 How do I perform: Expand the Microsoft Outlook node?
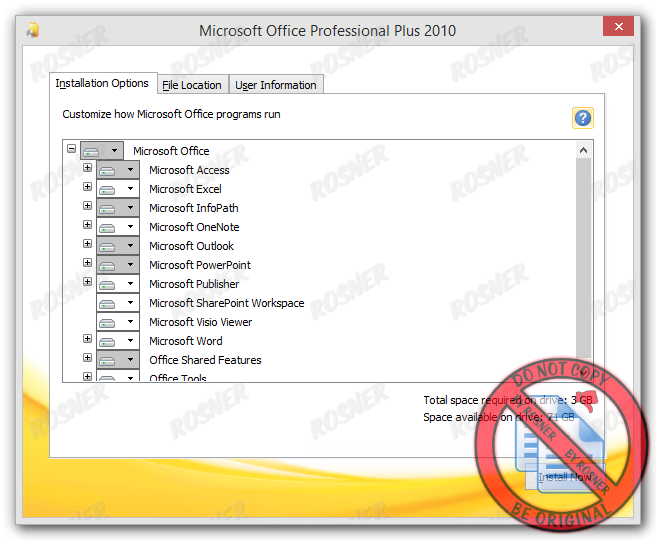[x=87, y=243]
